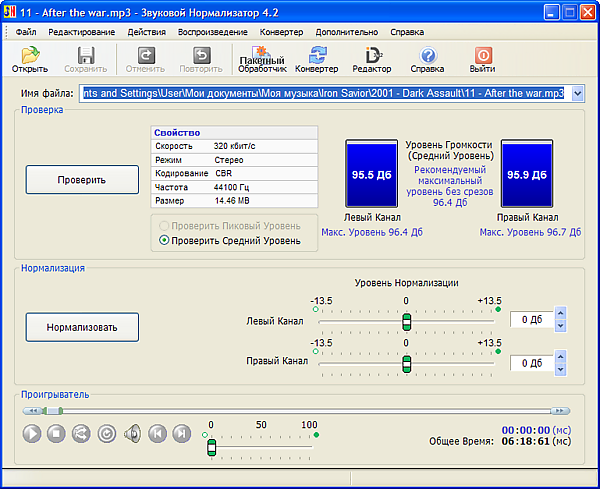Viewport: 600px width, 489px height.
Task: Click the Нормализовать button
Action: point(82,327)
